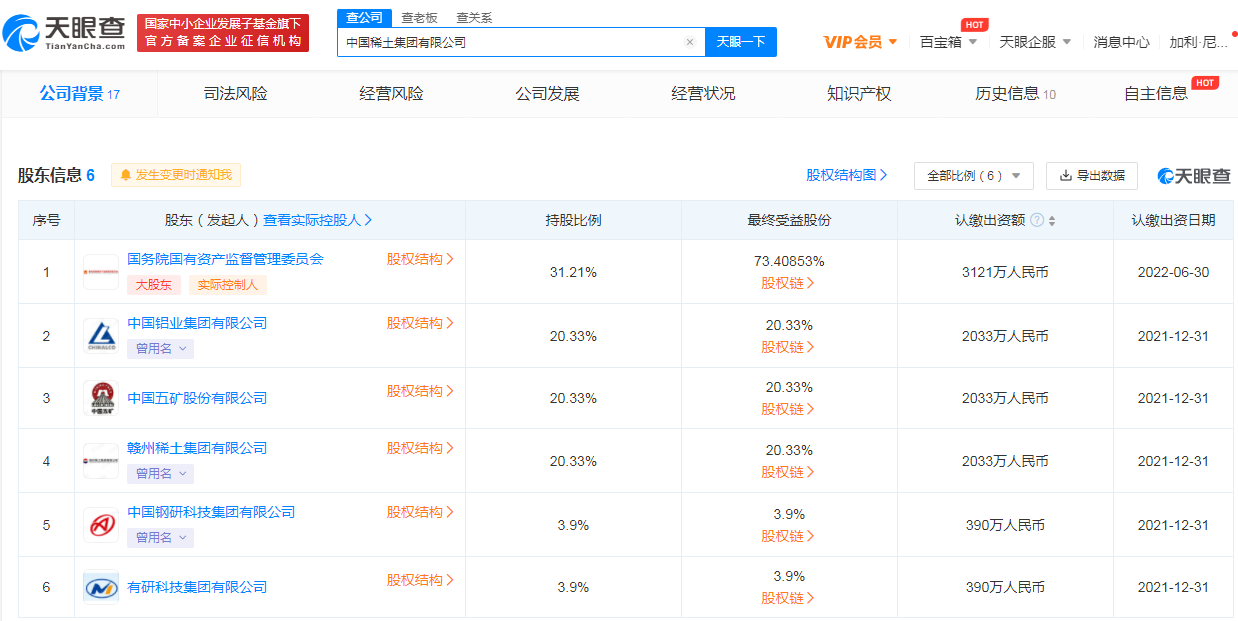Open the 经营状况 tab
Viewport: 1238px width, 621px height.
(703, 94)
